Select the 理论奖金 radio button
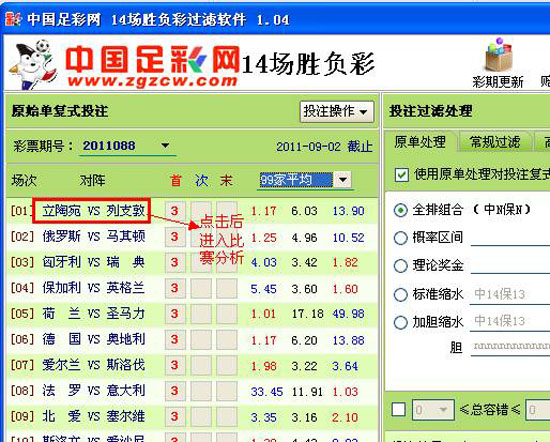The height and width of the screenshot is (442, 550). (401, 266)
